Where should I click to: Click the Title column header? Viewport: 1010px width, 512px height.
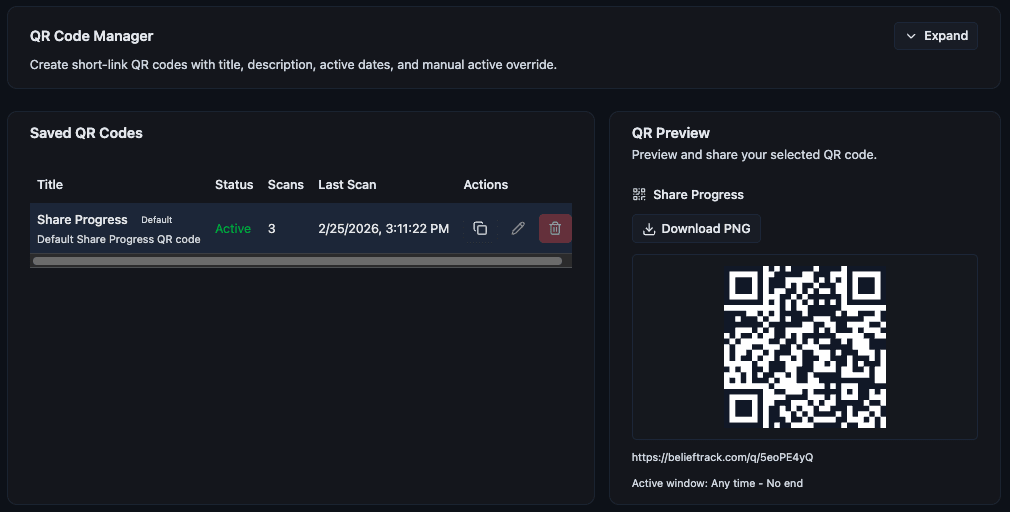point(50,185)
